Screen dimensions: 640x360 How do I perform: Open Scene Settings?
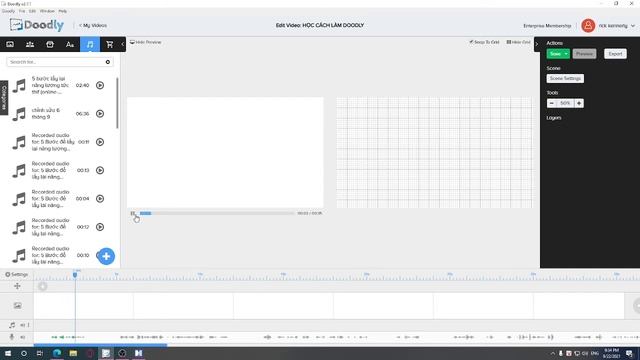pyautogui.click(x=565, y=78)
